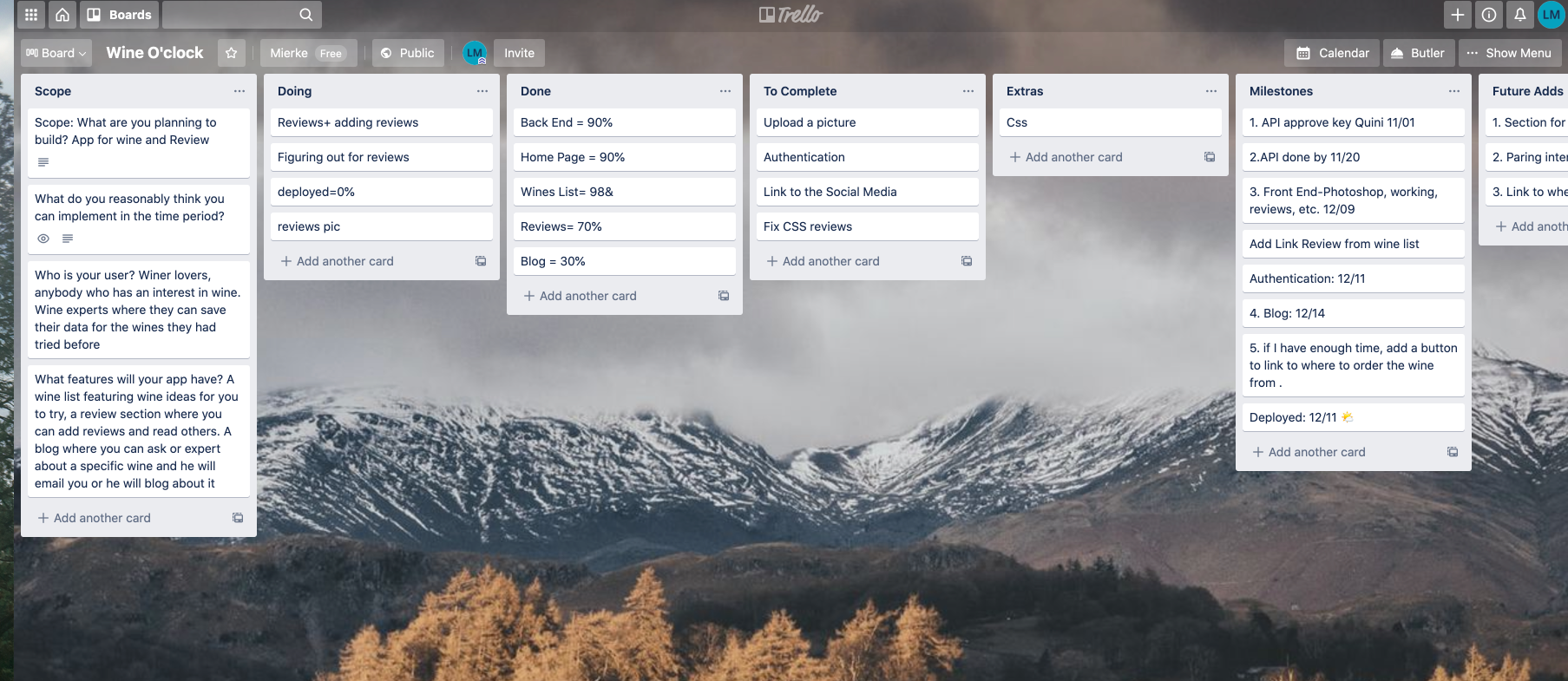Click the plus create icon in header
1568x681 pixels.
click(1458, 15)
